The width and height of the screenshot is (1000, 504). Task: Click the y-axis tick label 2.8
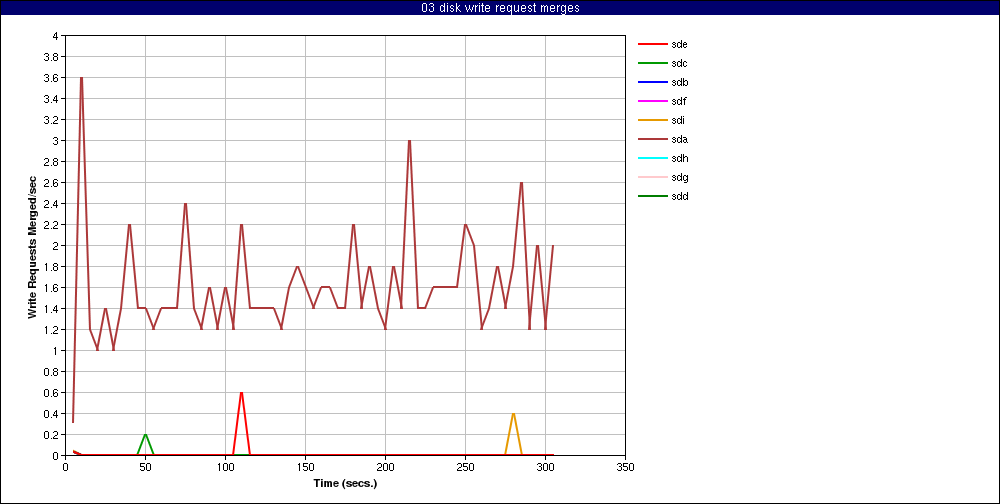point(52,162)
